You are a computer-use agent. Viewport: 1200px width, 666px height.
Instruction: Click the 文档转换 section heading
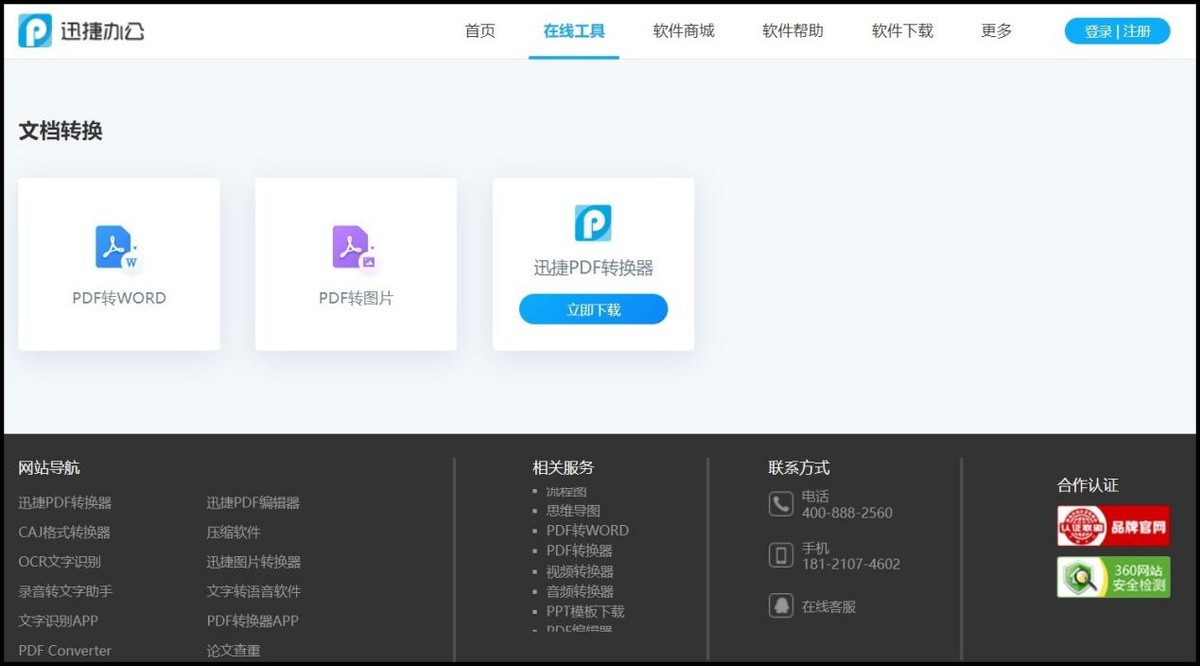(x=60, y=131)
